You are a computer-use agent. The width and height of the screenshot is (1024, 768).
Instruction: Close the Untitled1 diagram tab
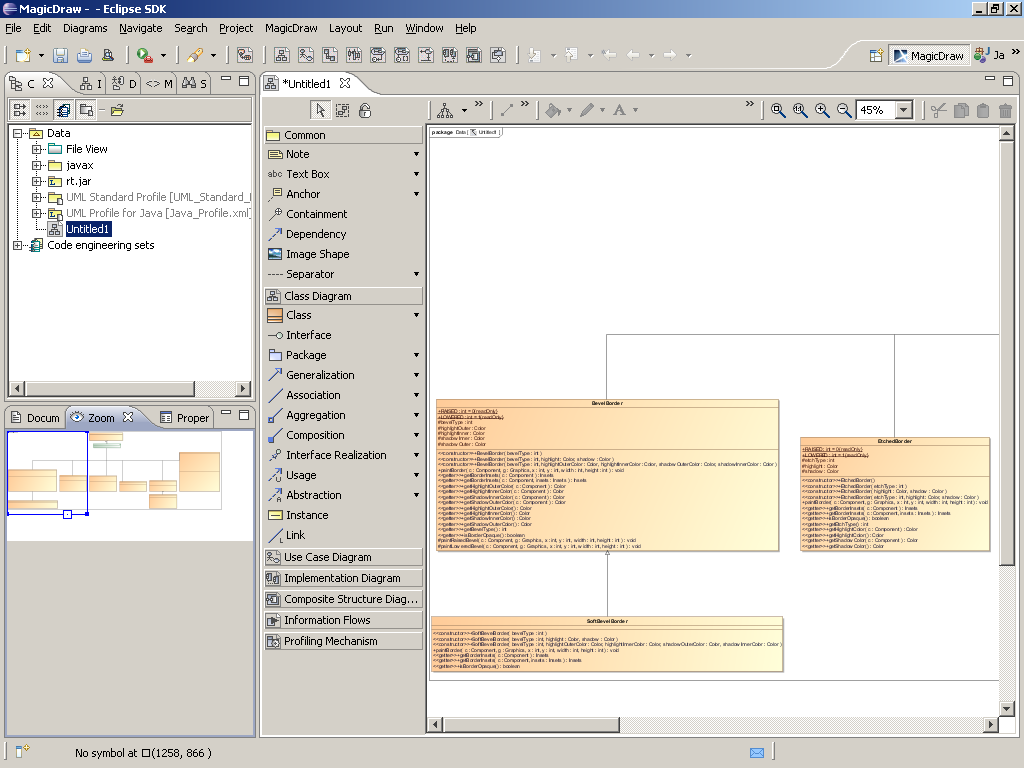(x=345, y=83)
